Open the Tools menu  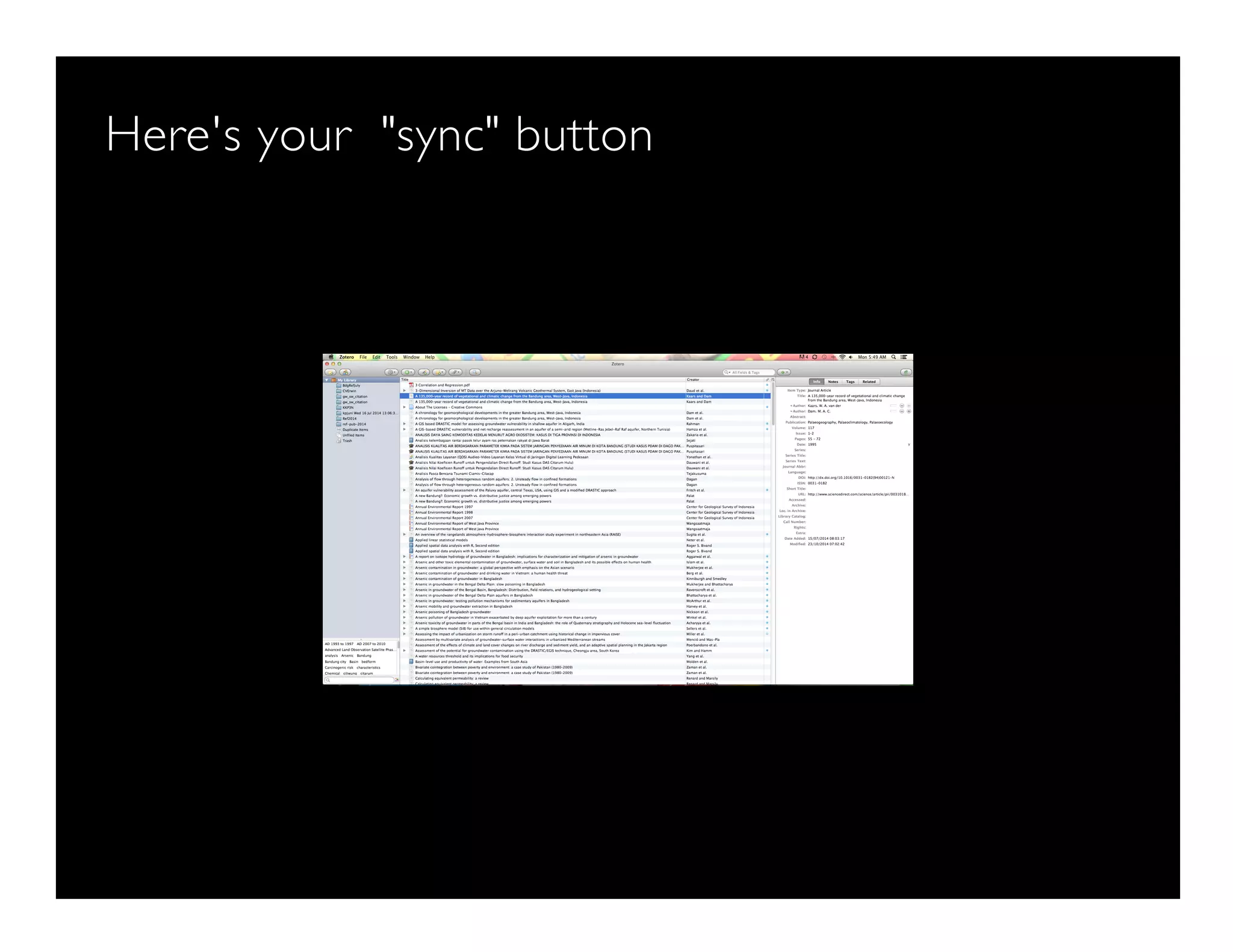click(x=391, y=357)
